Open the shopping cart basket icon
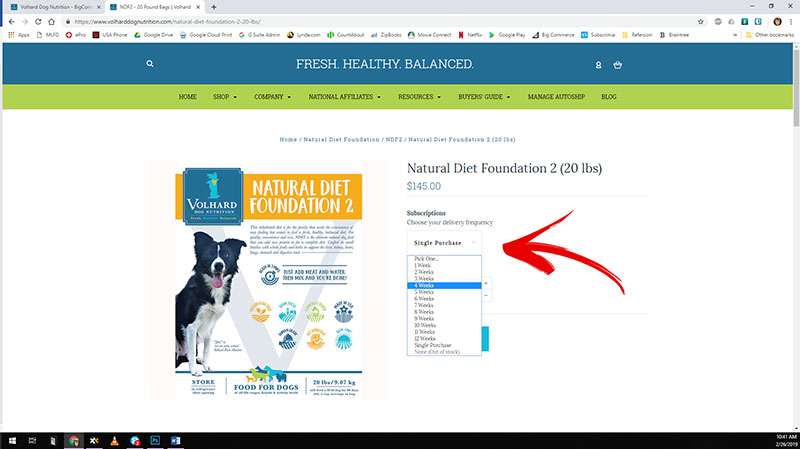This screenshot has width=800, height=449. [x=617, y=65]
